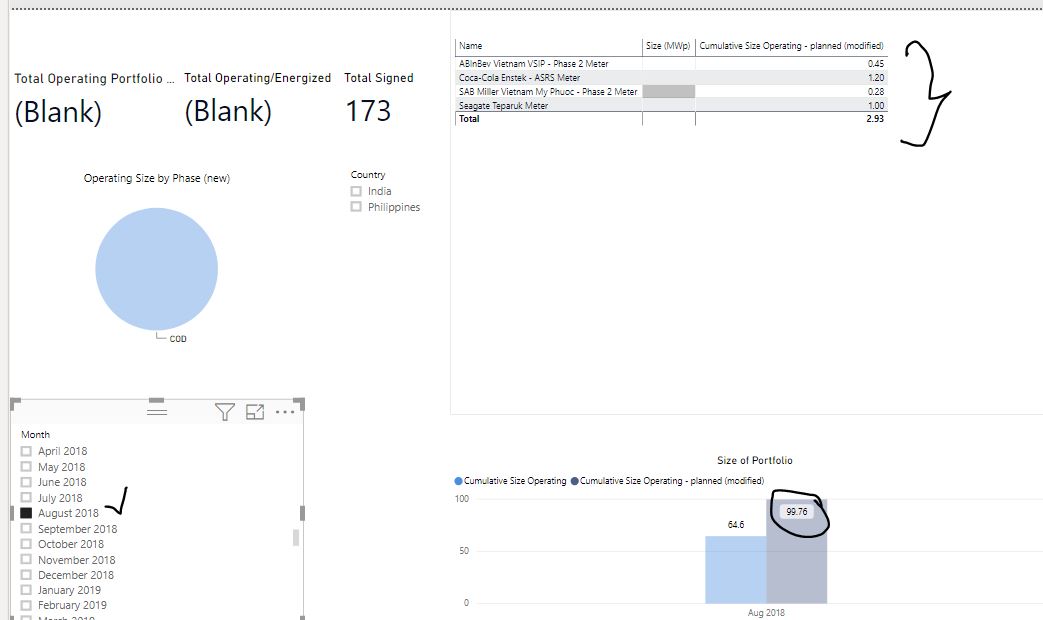Check the December 2018 month box
The image size is (1043, 620).
point(26,575)
